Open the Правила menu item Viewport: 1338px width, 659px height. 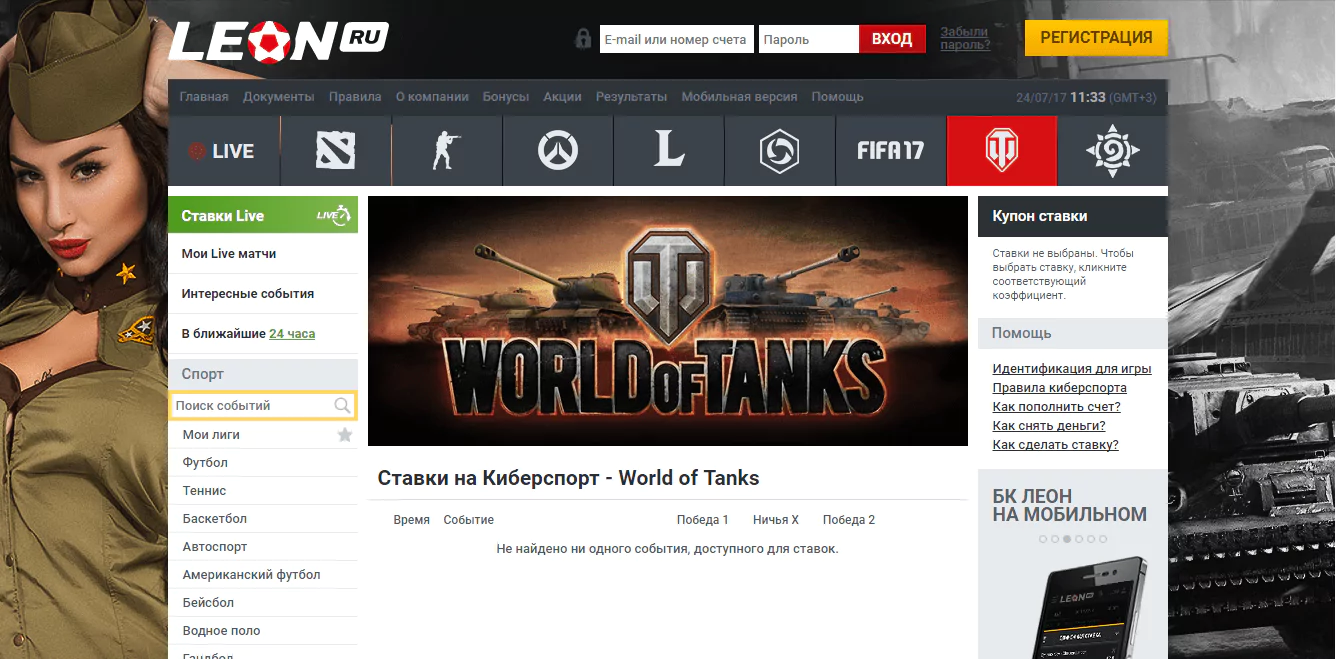(x=355, y=97)
